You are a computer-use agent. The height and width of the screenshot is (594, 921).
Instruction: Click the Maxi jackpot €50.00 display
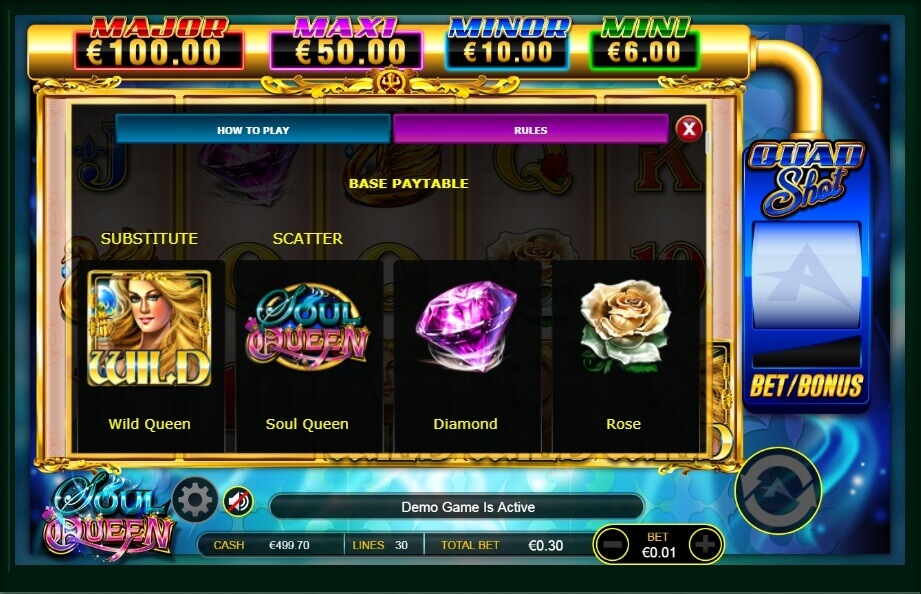[x=346, y=52]
